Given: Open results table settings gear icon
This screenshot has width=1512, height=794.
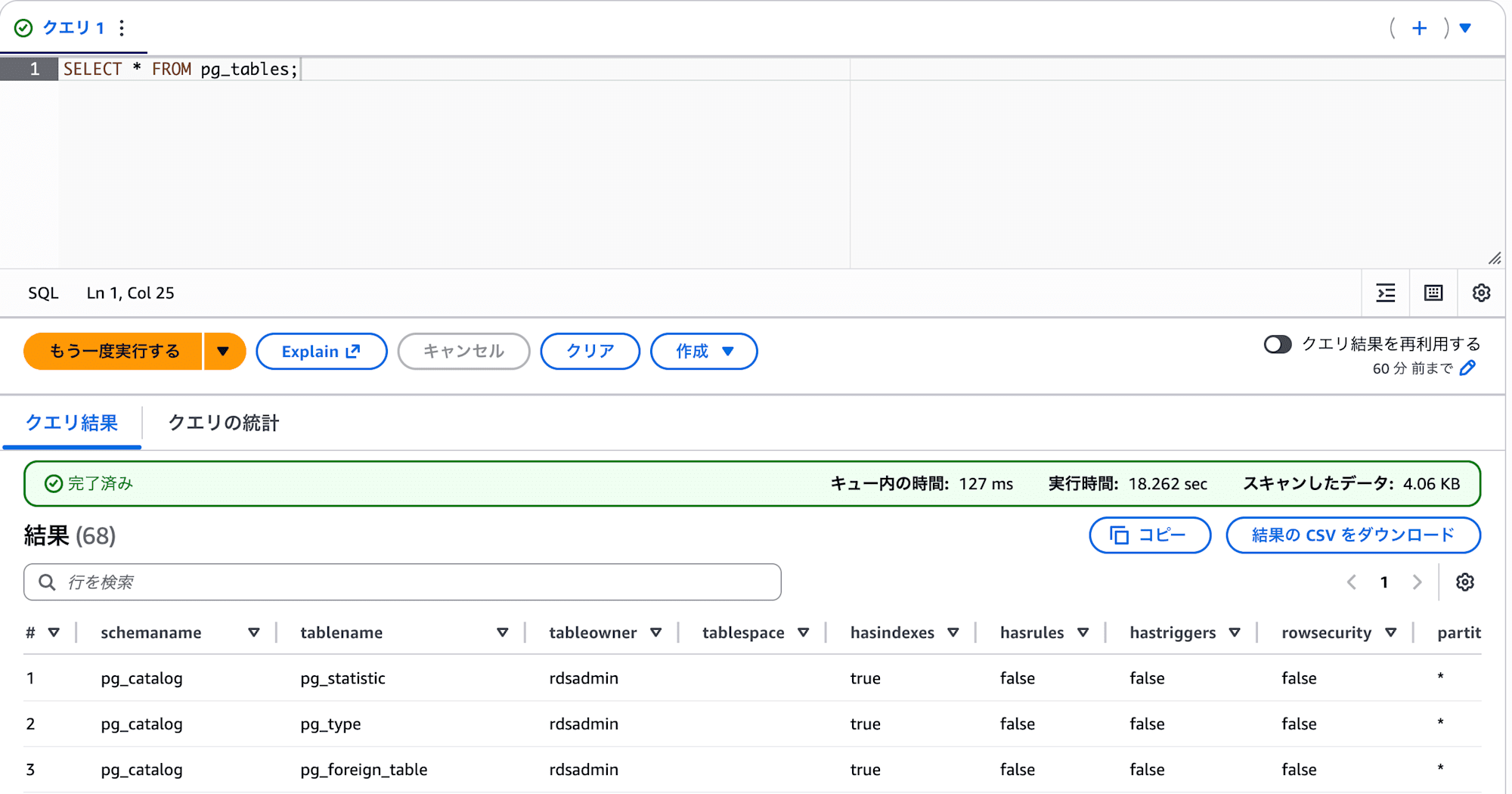Looking at the screenshot, I should (1464, 582).
